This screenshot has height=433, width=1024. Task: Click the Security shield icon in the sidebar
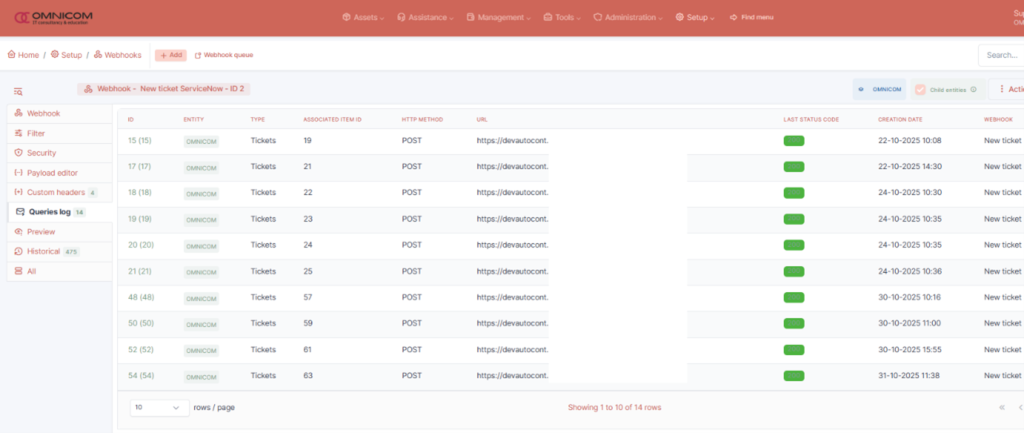[19, 153]
